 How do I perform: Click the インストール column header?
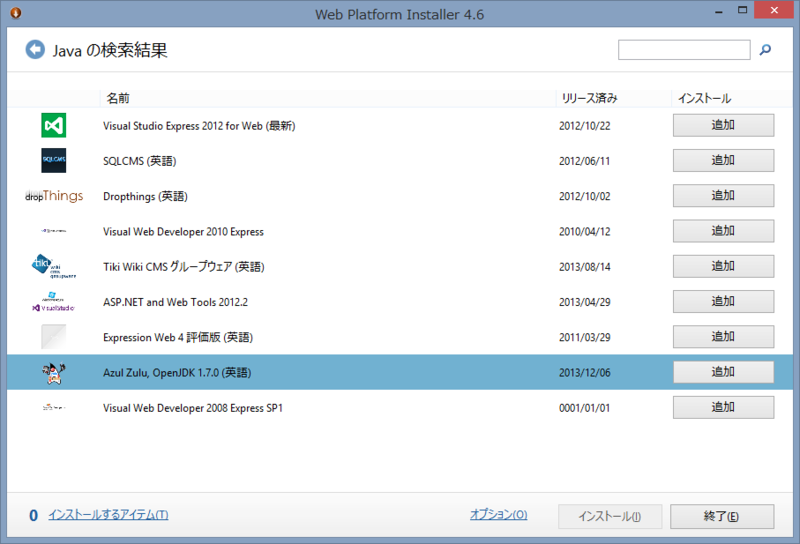[x=732, y=98]
